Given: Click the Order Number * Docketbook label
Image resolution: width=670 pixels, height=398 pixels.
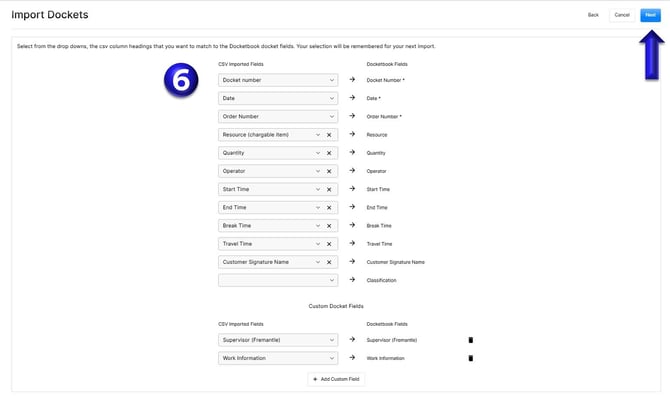Looking at the screenshot, I should (384, 116).
